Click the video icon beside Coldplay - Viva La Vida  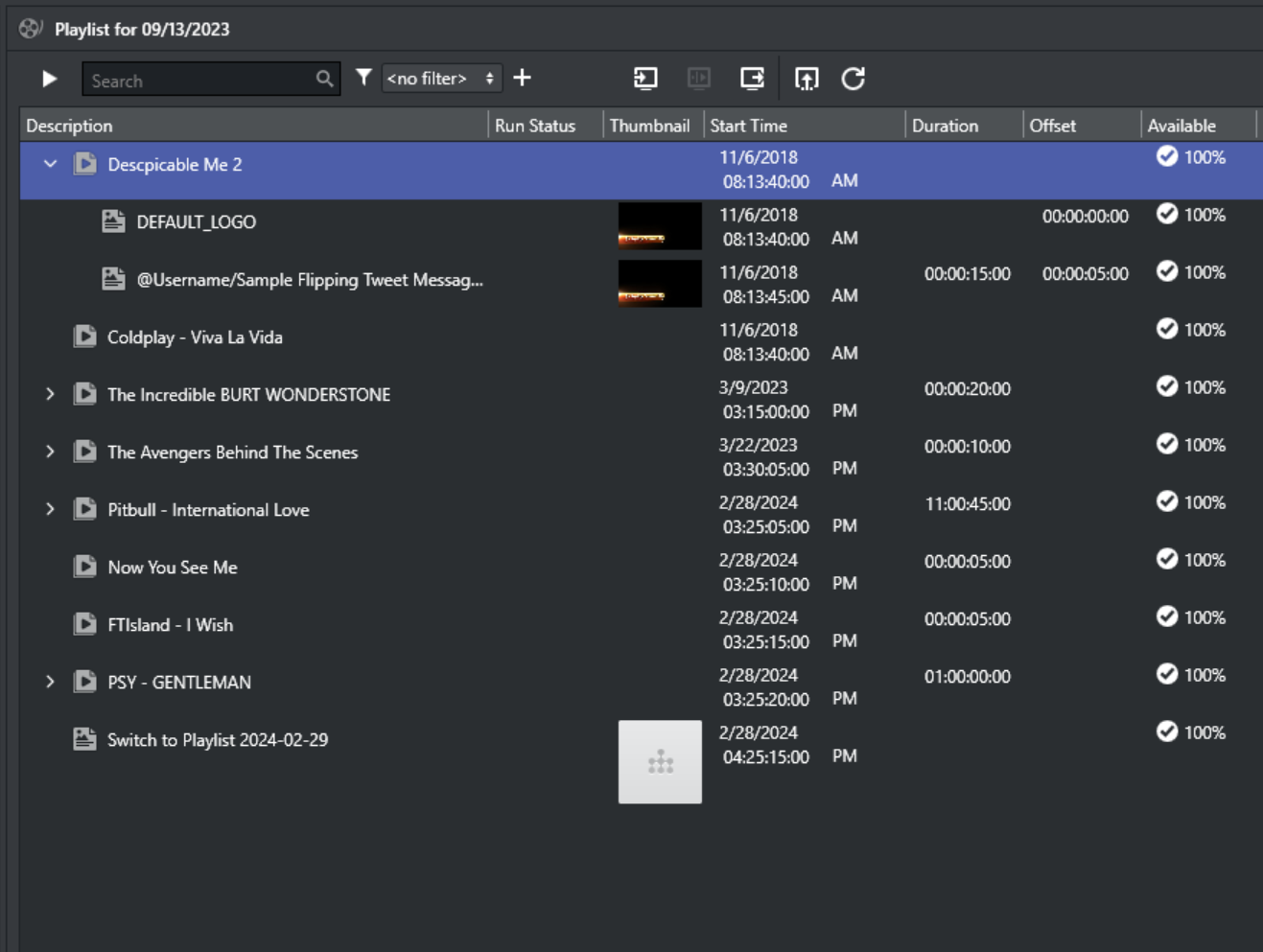tap(85, 337)
